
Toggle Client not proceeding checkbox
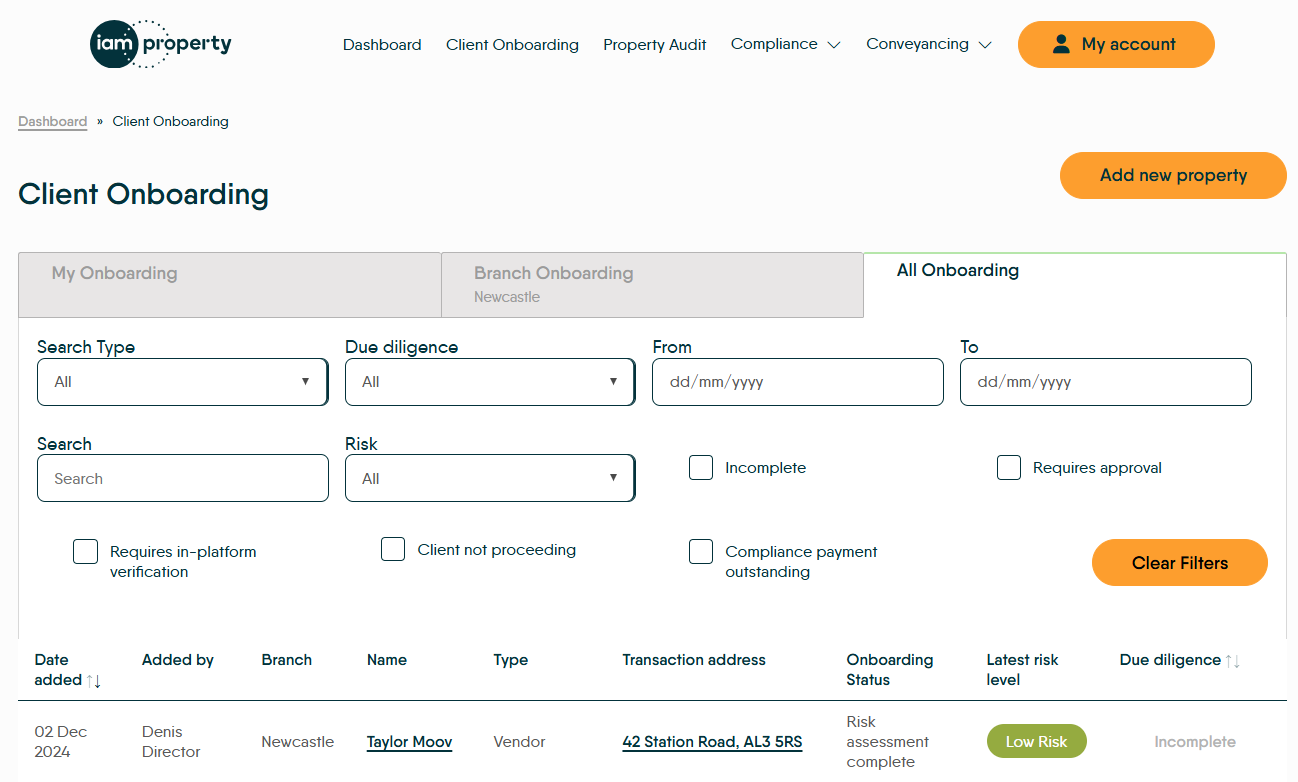(x=393, y=549)
